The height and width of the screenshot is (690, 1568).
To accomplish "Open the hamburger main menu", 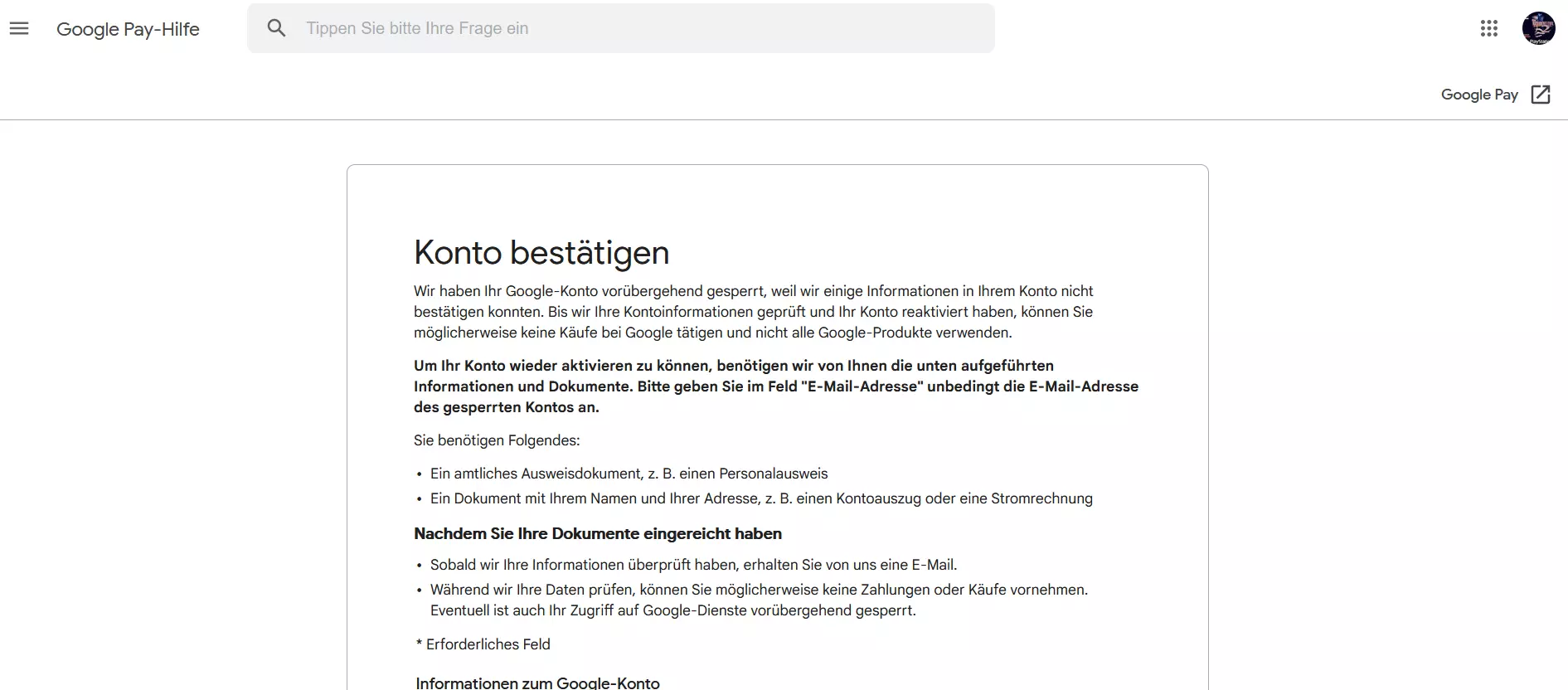I will click(19, 28).
